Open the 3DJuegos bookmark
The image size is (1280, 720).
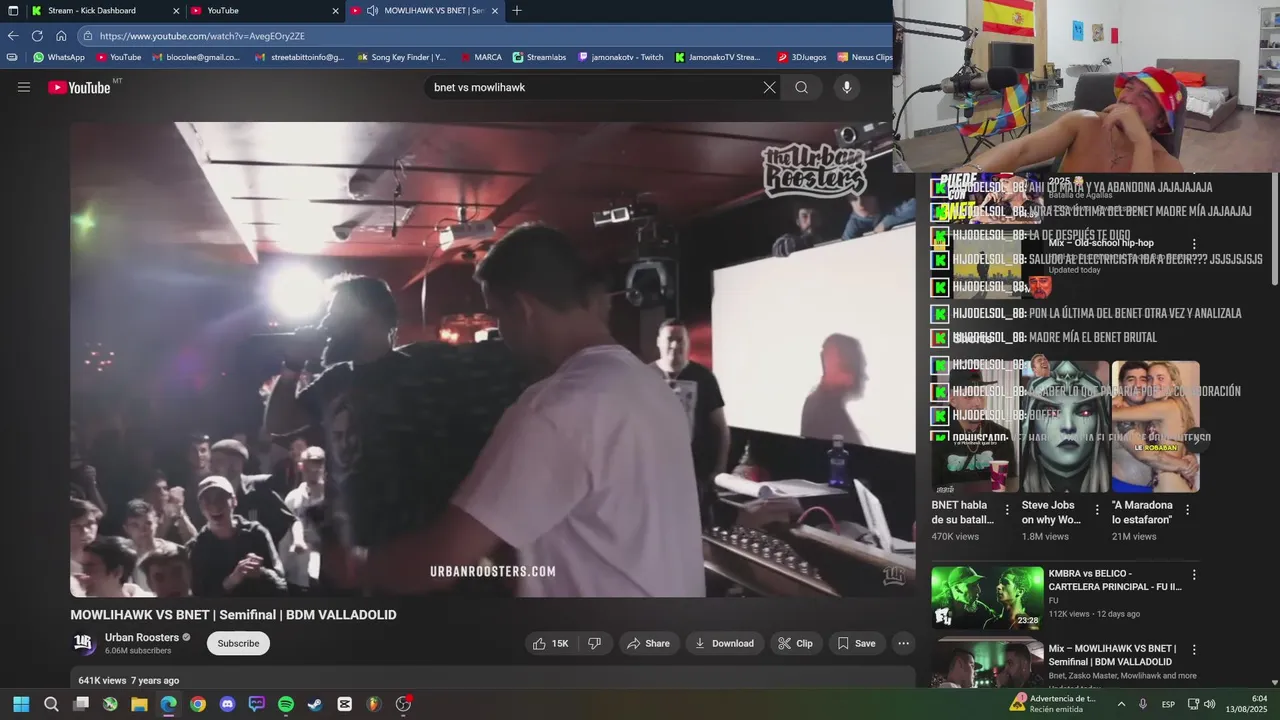point(802,57)
